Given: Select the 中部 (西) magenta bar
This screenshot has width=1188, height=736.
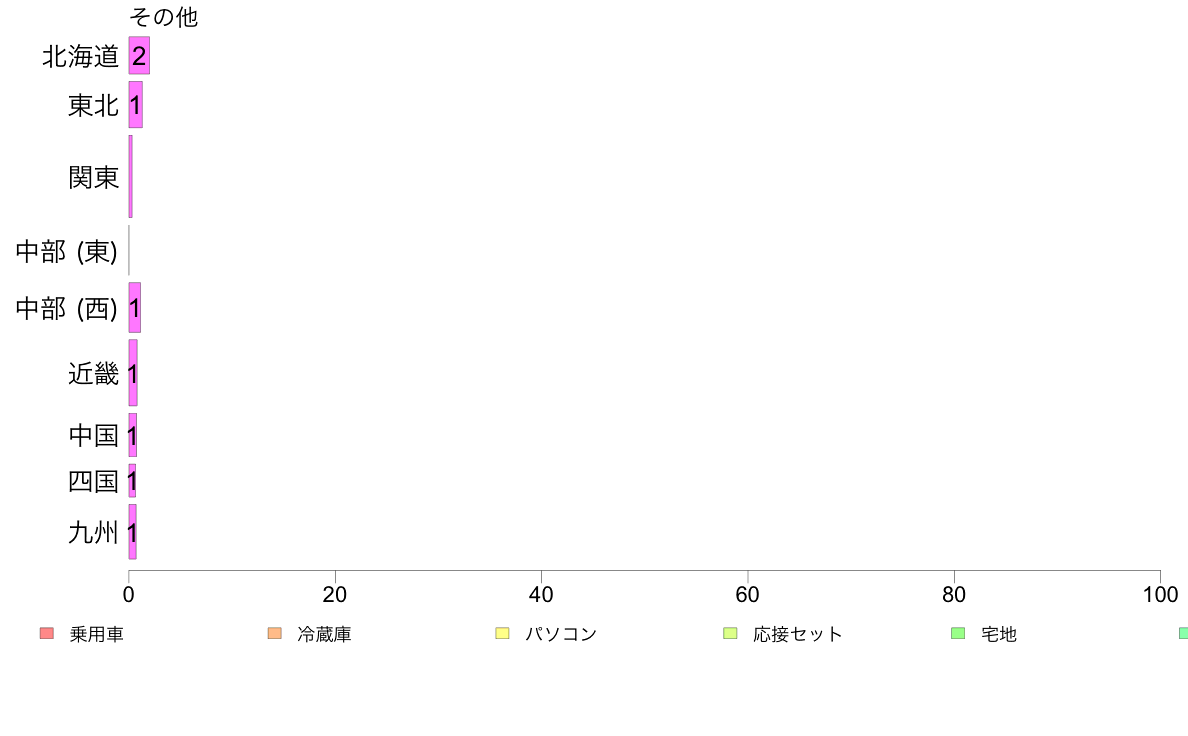Looking at the screenshot, I should coord(135,308).
